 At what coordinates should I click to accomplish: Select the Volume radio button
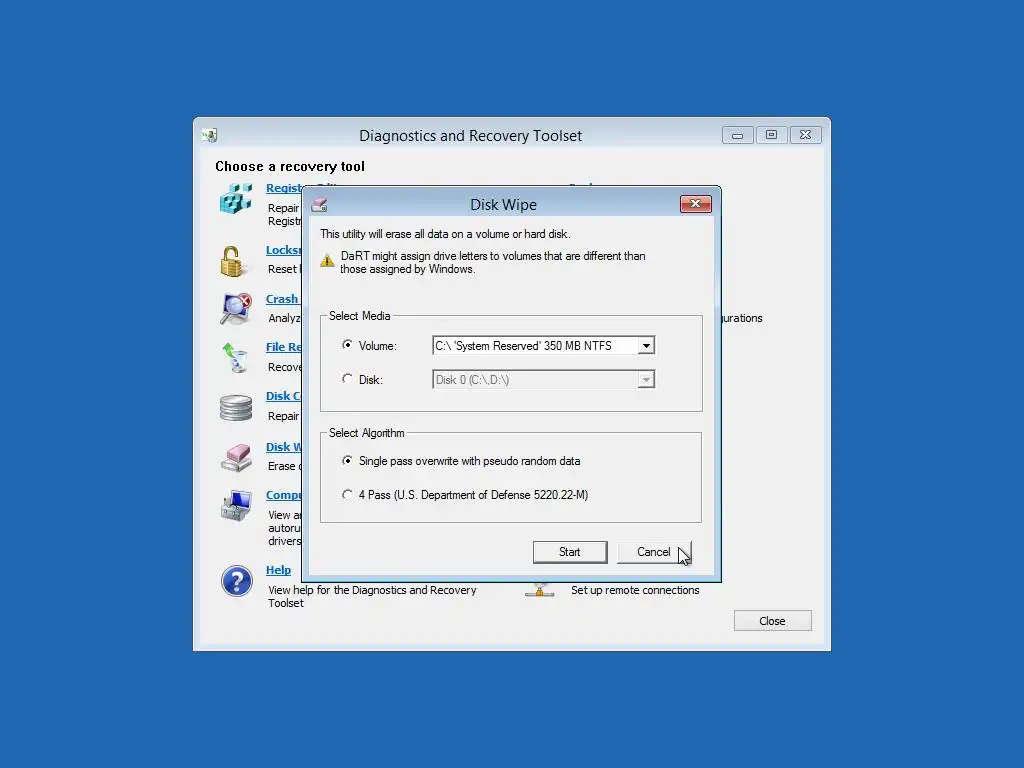tap(347, 345)
